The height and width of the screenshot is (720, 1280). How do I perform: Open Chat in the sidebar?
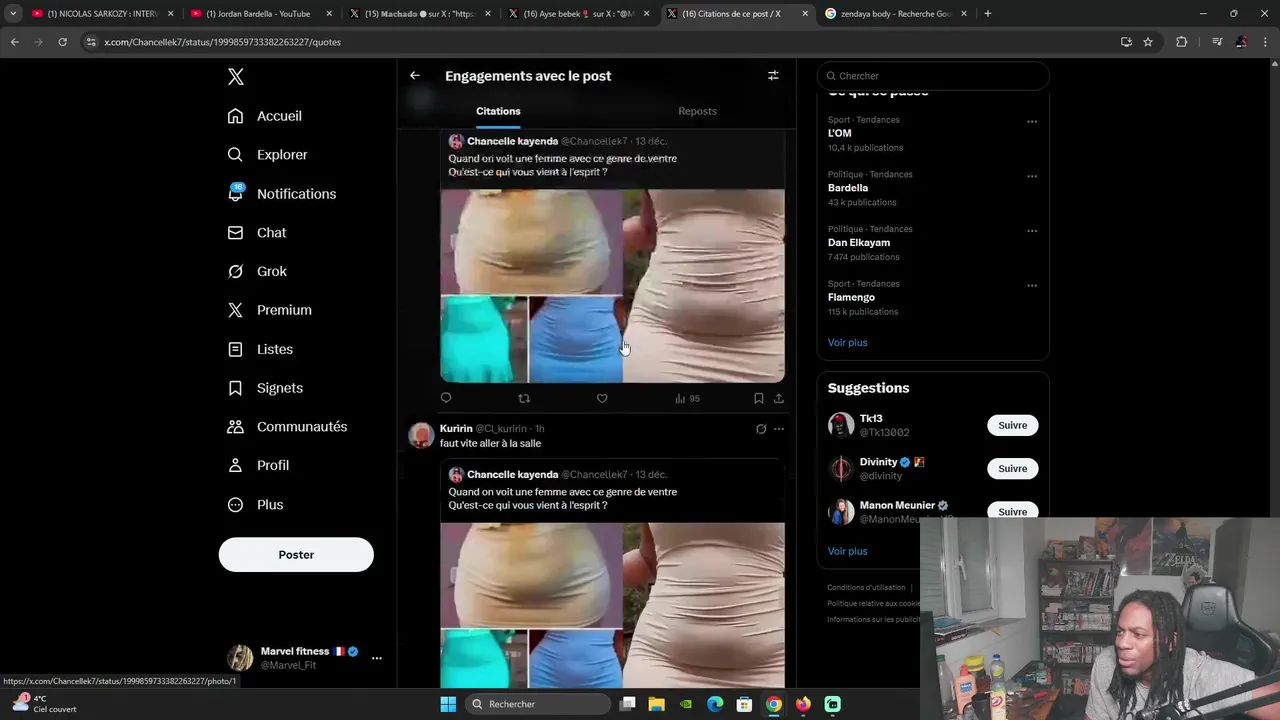(x=257, y=233)
